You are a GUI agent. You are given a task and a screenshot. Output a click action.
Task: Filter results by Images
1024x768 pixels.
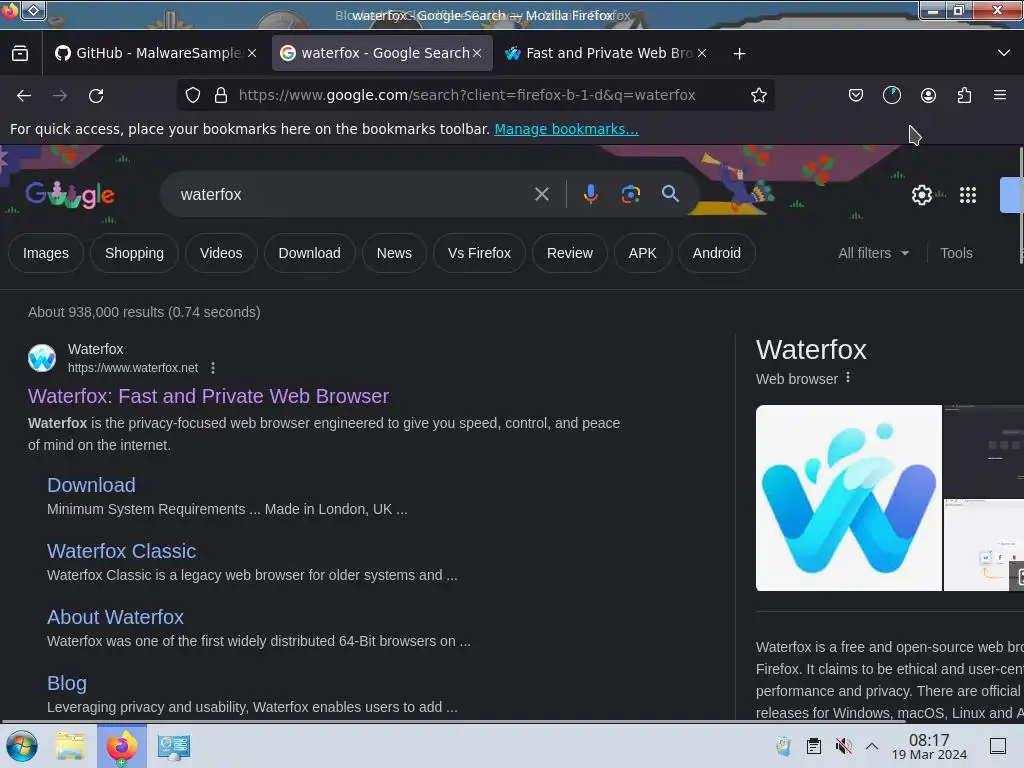click(46, 253)
